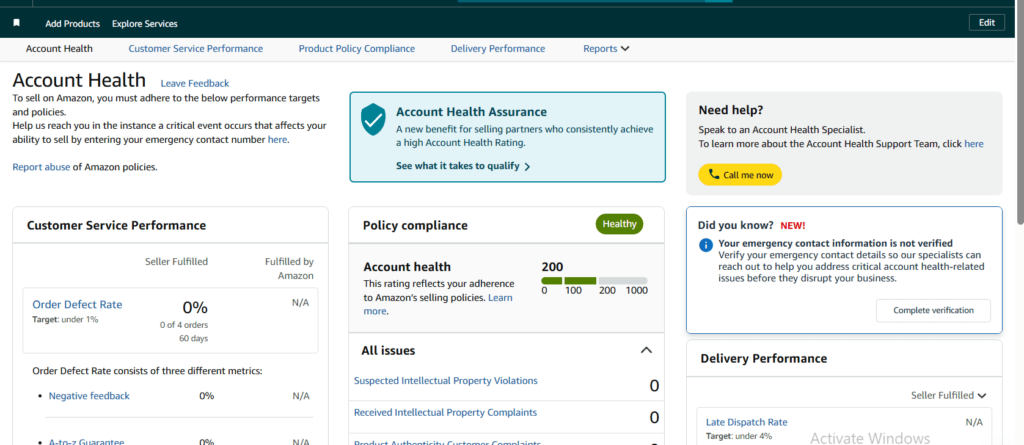Viewport: 1024px width, 445px height.
Task: Click the account health rating progress bar
Action: tap(594, 280)
